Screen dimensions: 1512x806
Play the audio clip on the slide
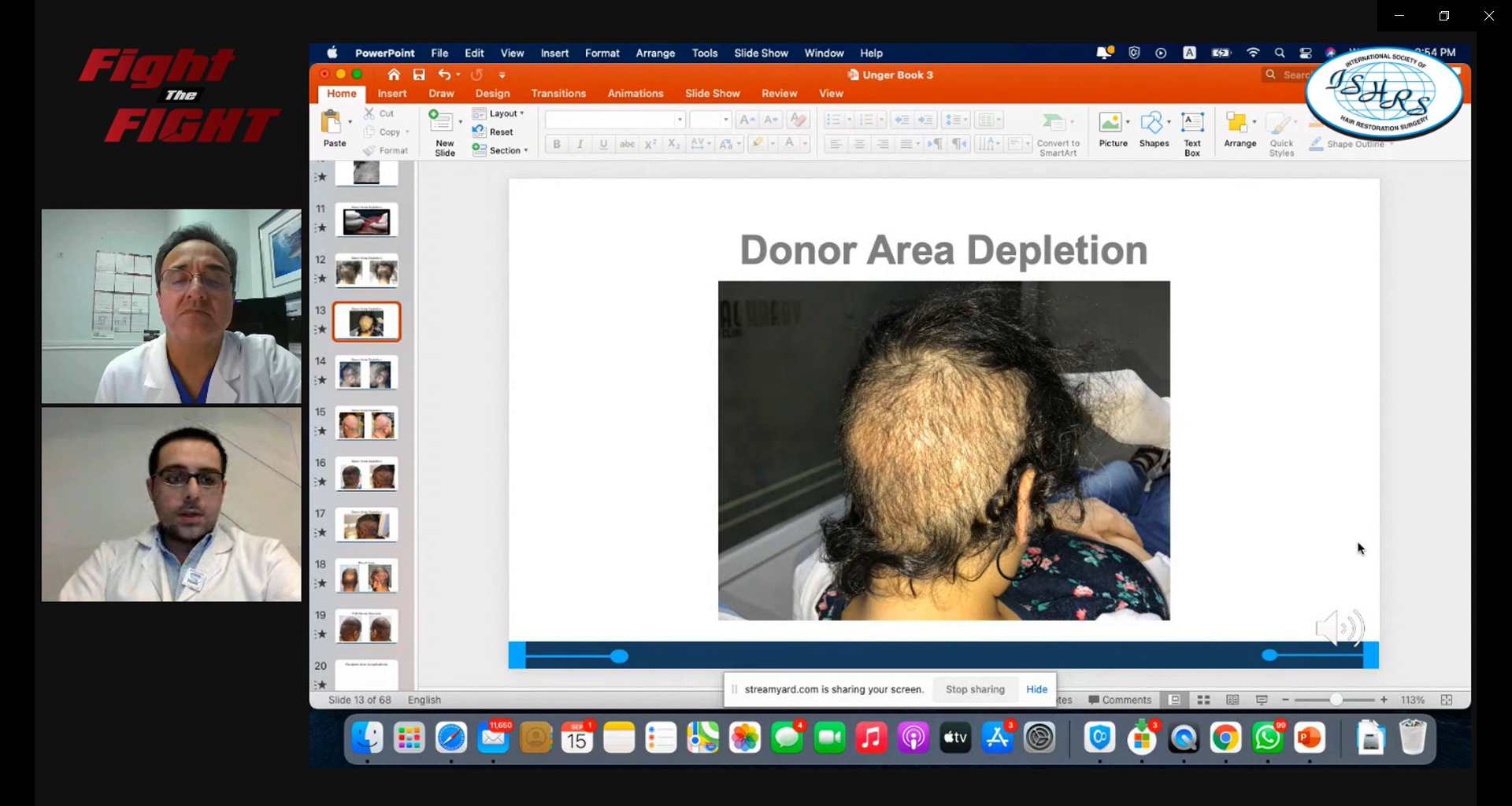pyautogui.click(x=1340, y=627)
